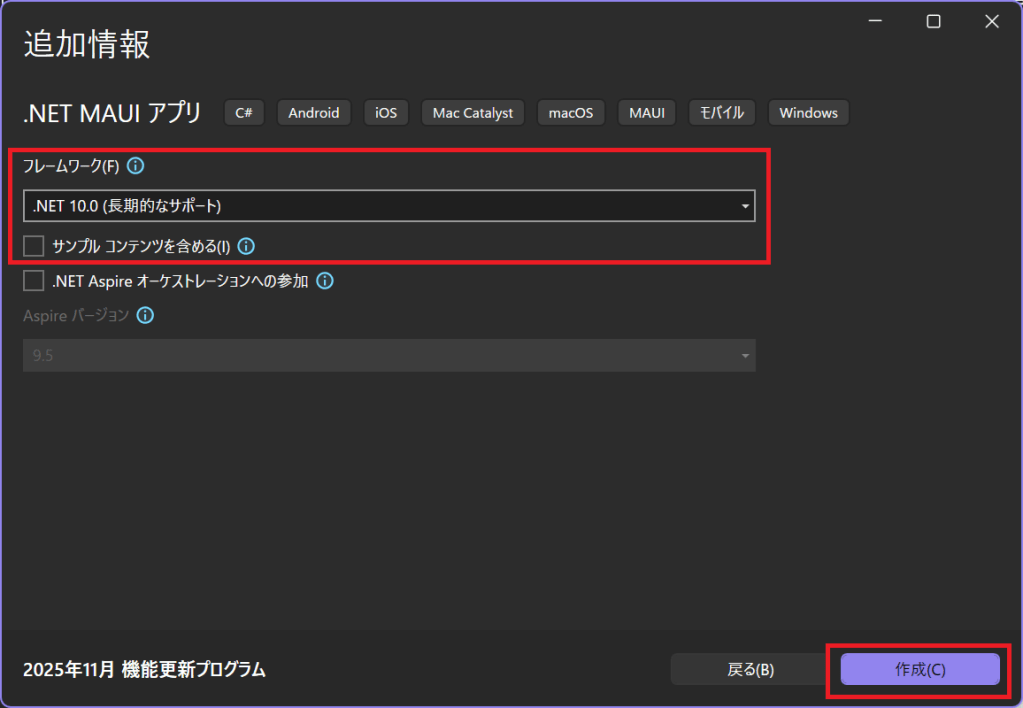Go back with 戻る(B) button
The width and height of the screenshot is (1023, 708).
click(x=750, y=669)
